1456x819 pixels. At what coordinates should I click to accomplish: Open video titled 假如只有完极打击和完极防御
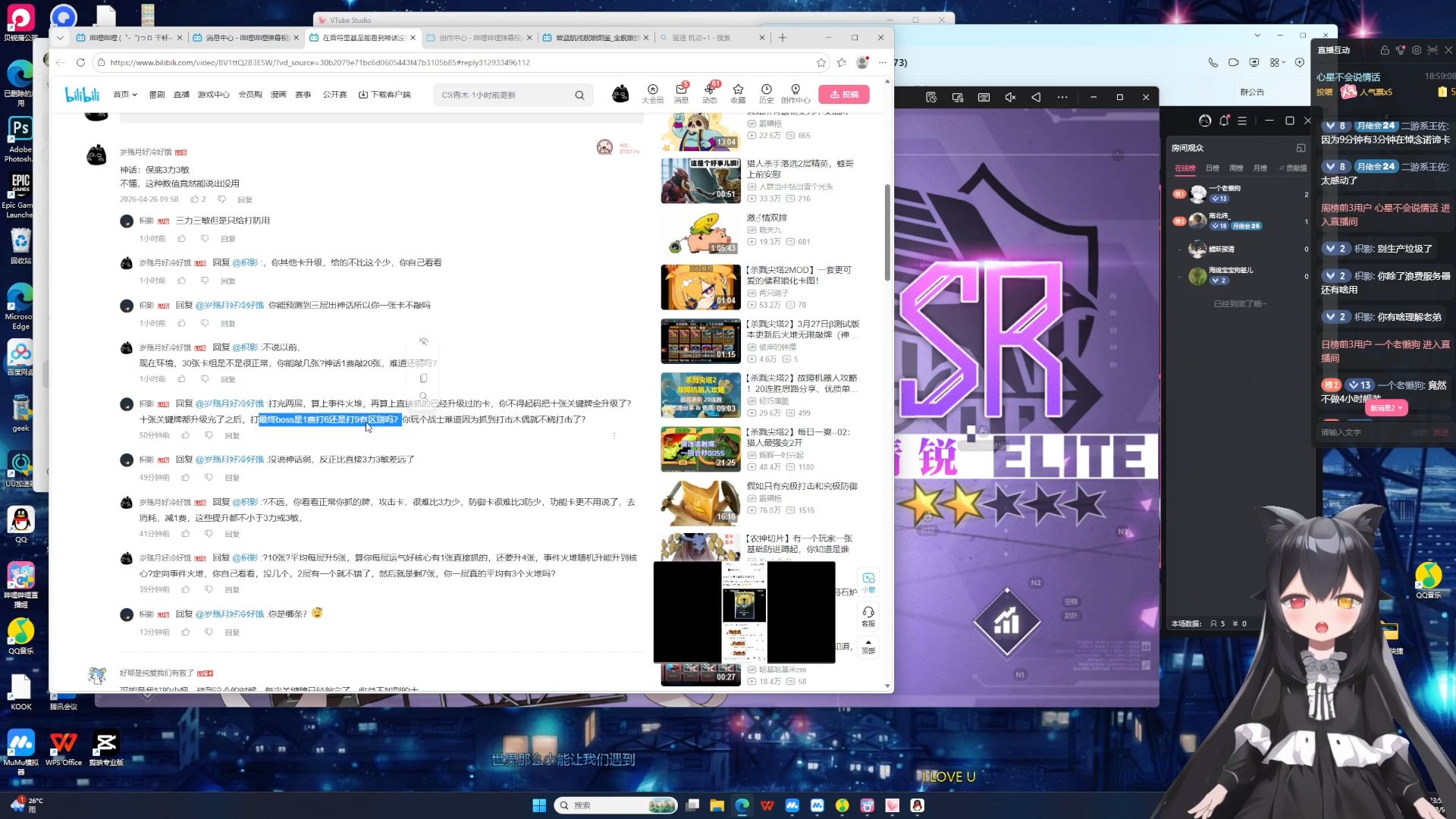[x=802, y=486]
